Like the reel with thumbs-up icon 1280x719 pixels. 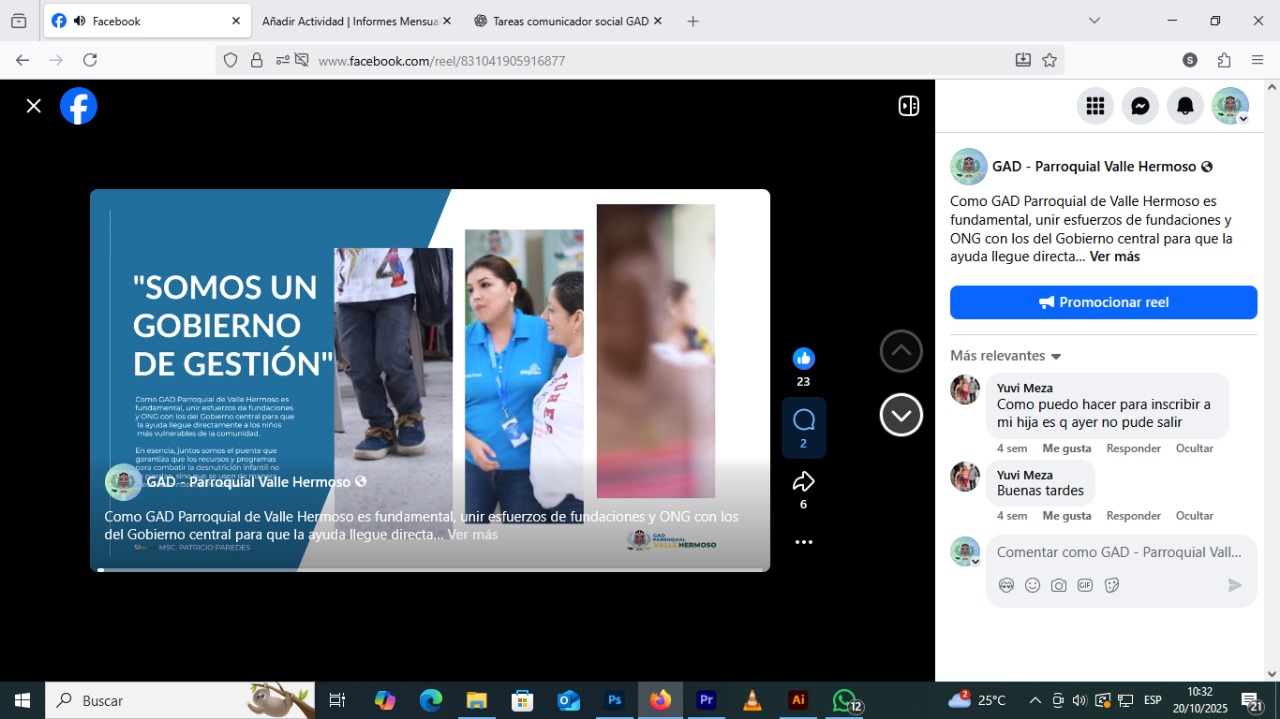[x=803, y=359]
